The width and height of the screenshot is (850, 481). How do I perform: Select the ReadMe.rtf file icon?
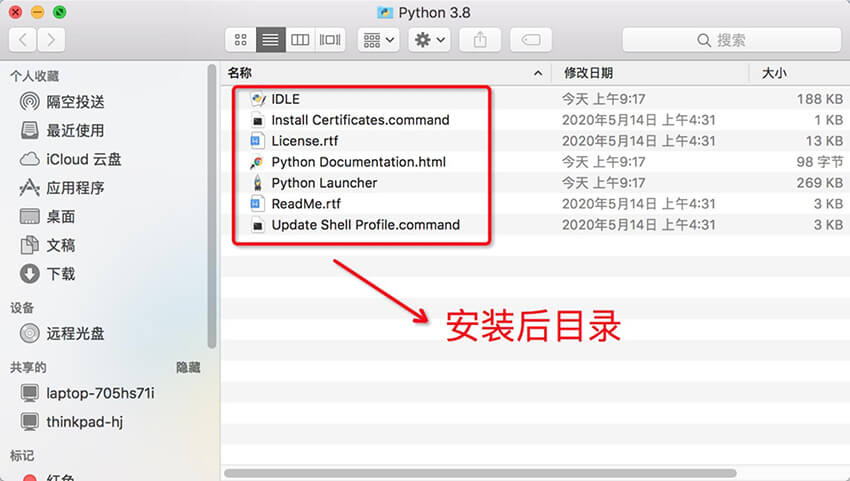(x=256, y=204)
